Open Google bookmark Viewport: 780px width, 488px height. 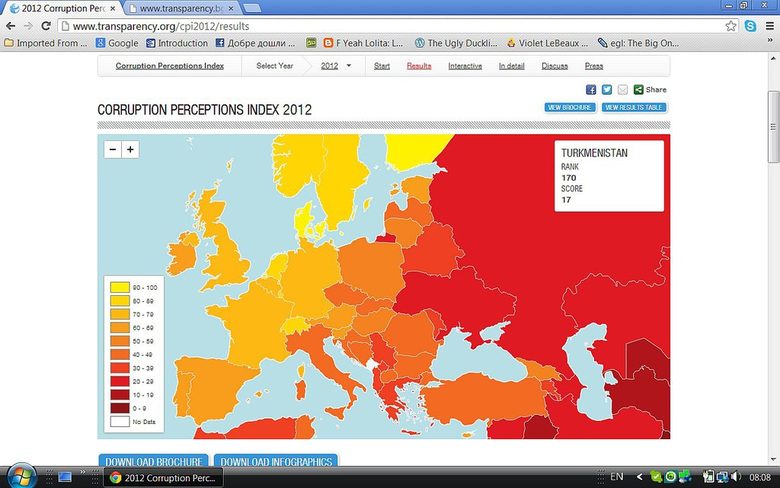pyautogui.click(x=117, y=43)
